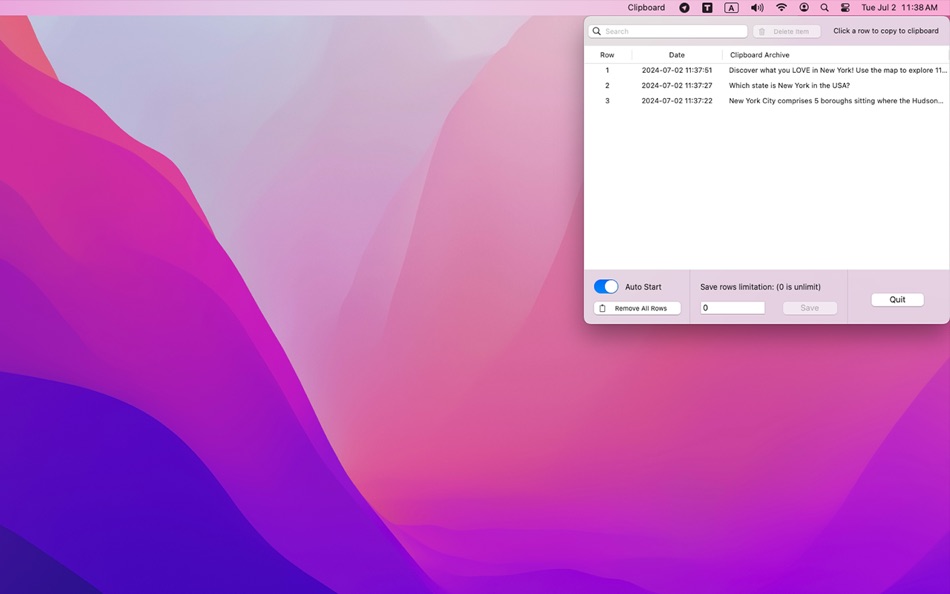Click the trash icon on Delete Item
The image size is (950, 594).
point(764,31)
